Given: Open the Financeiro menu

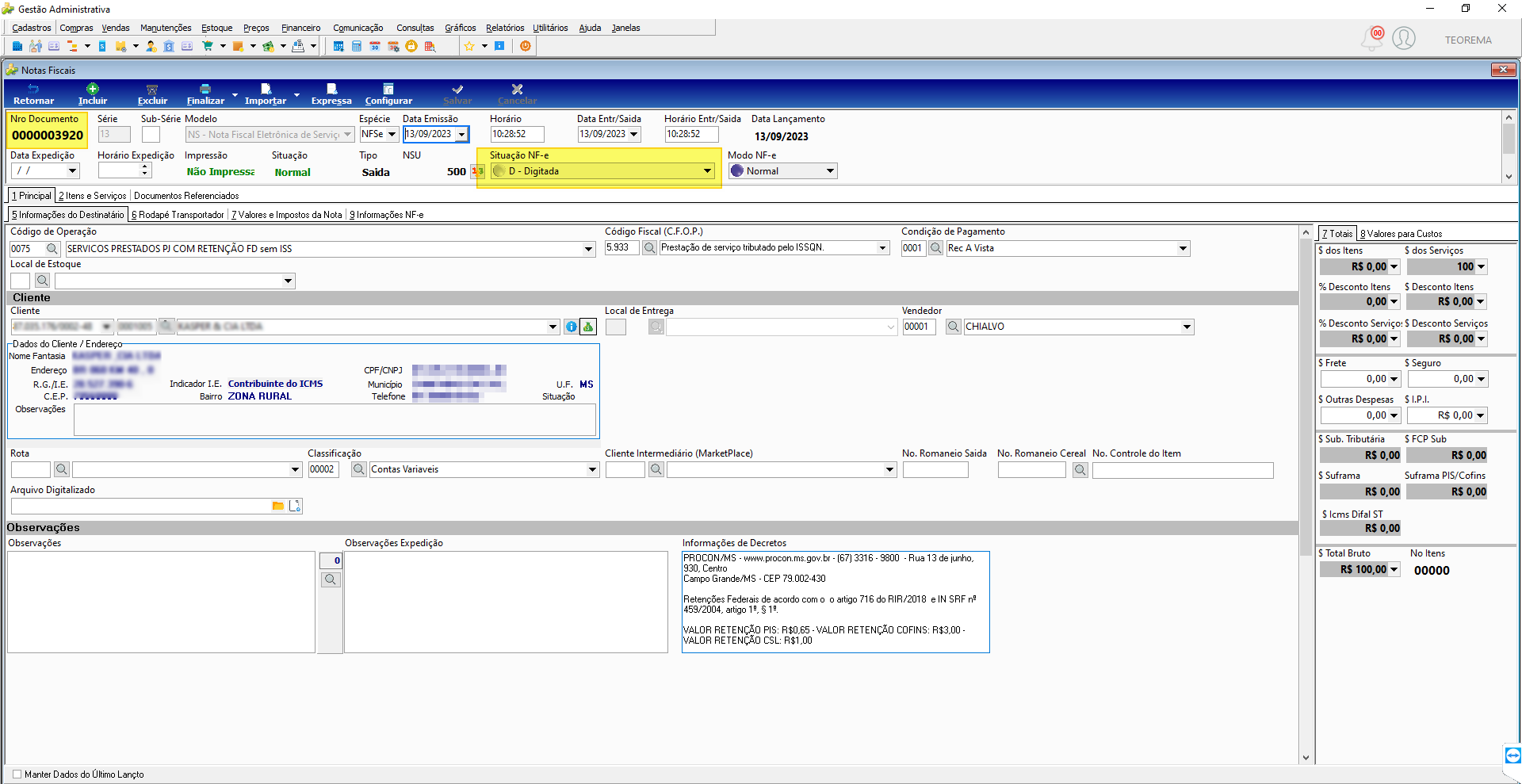Looking at the screenshot, I should 301,28.
